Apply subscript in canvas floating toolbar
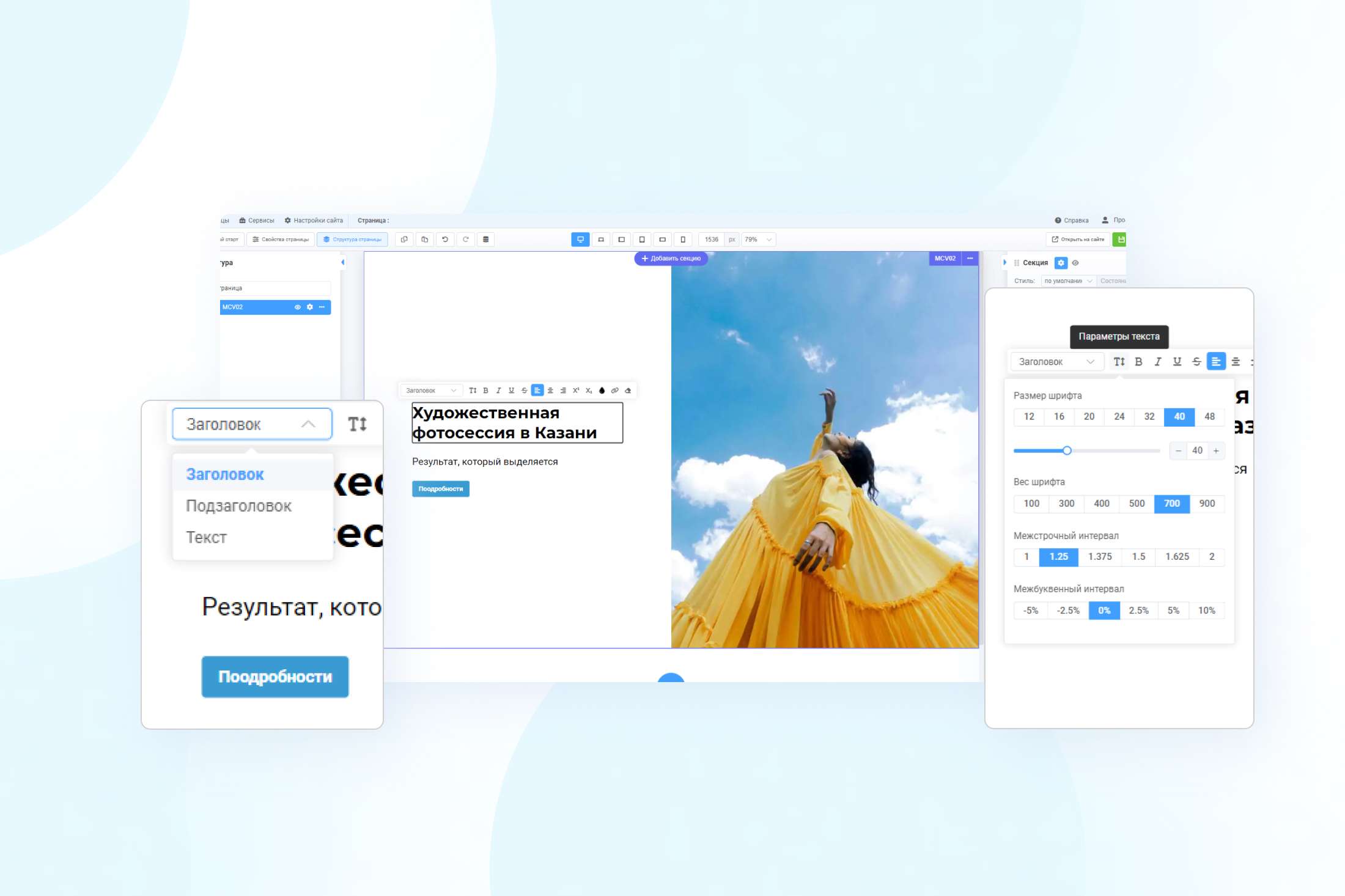 (589, 391)
